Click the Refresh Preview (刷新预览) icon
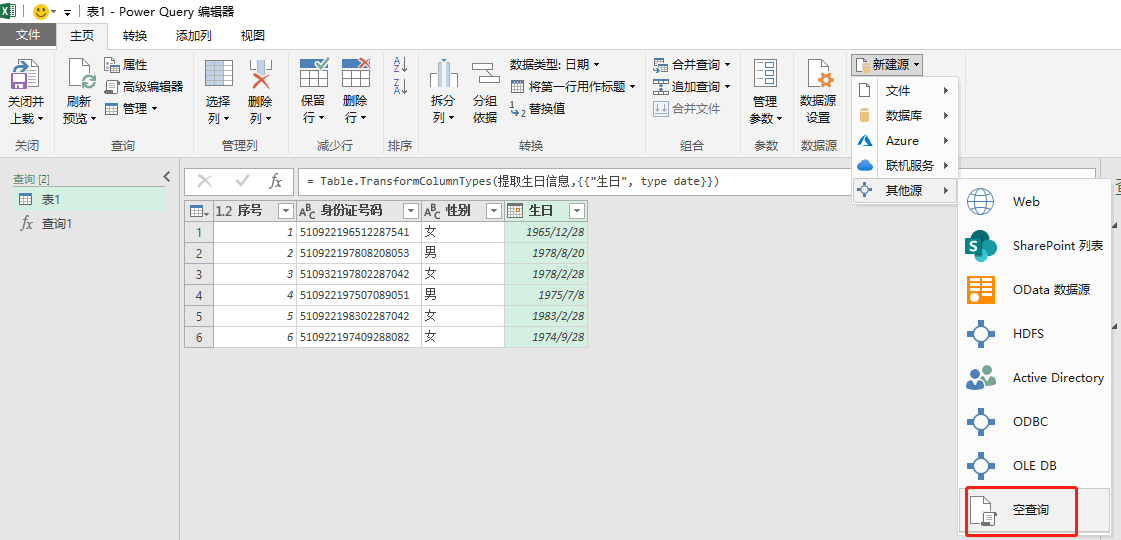 click(x=81, y=74)
